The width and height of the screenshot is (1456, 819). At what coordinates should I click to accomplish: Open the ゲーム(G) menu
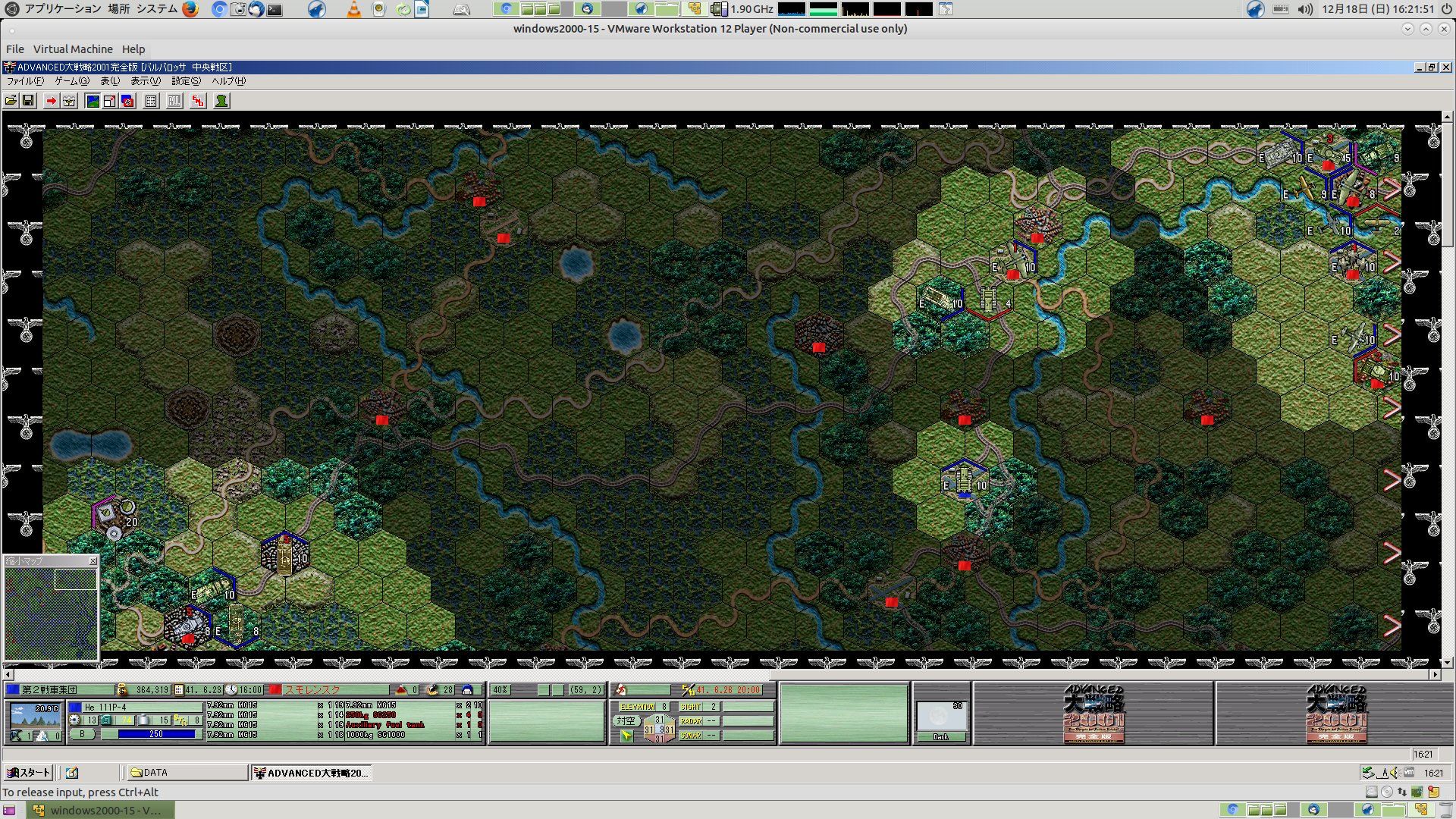72,81
